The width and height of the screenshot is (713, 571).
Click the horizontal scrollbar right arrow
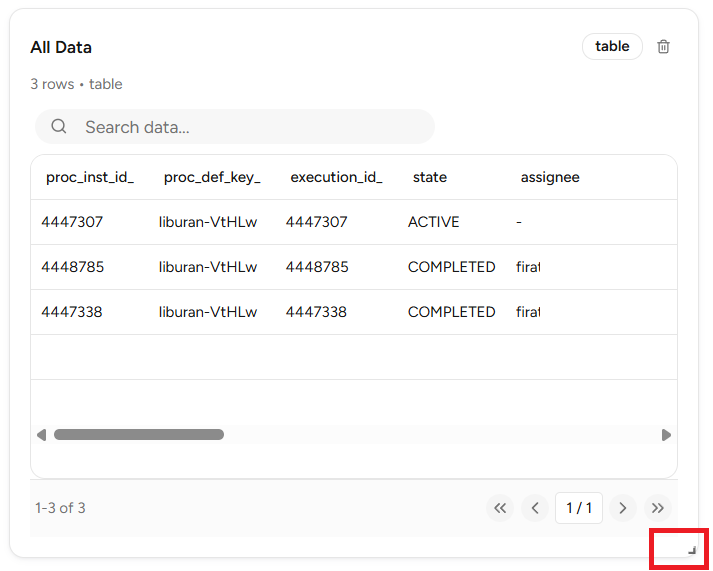[x=666, y=435]
